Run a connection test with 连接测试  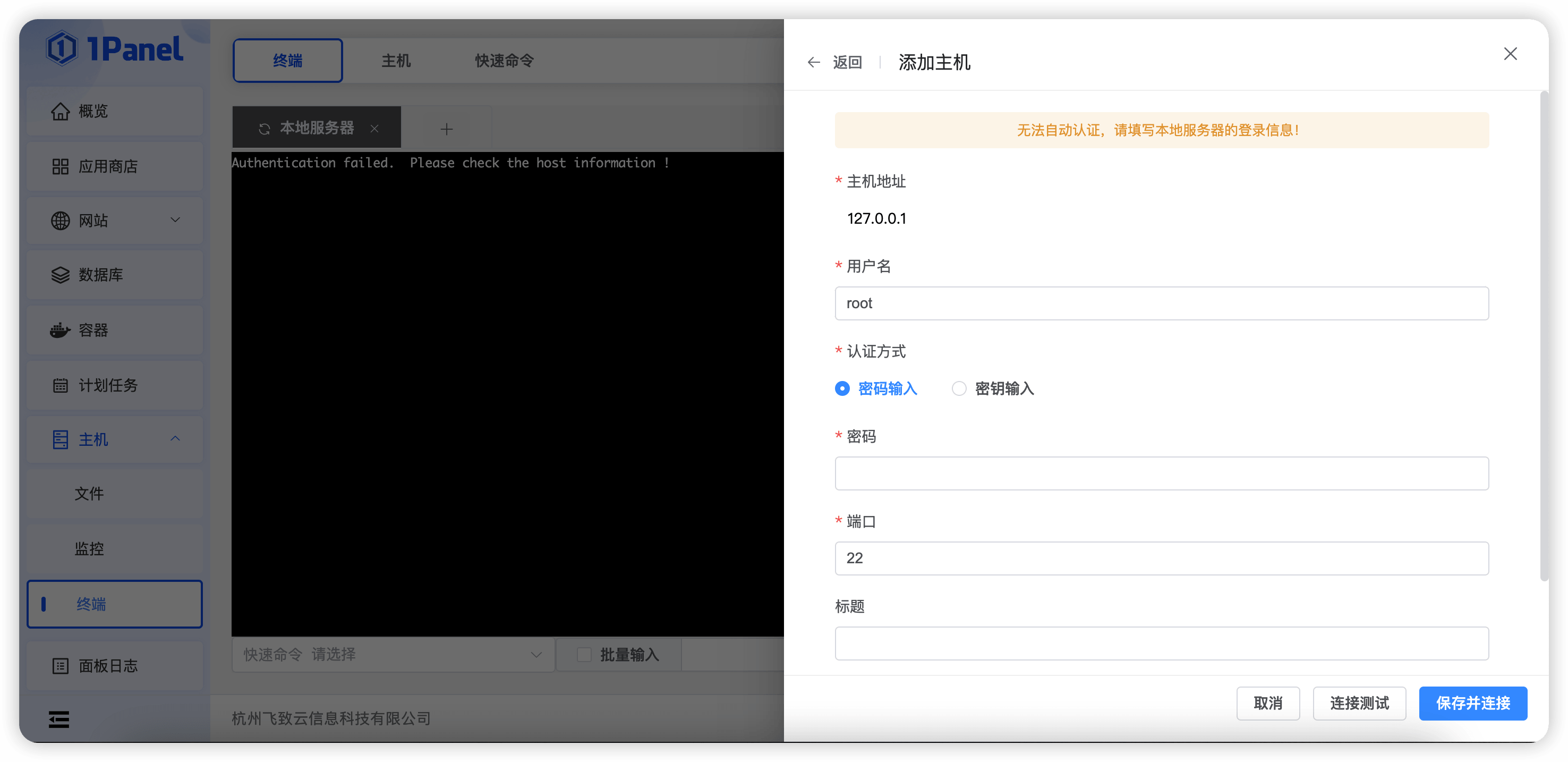1359,703
